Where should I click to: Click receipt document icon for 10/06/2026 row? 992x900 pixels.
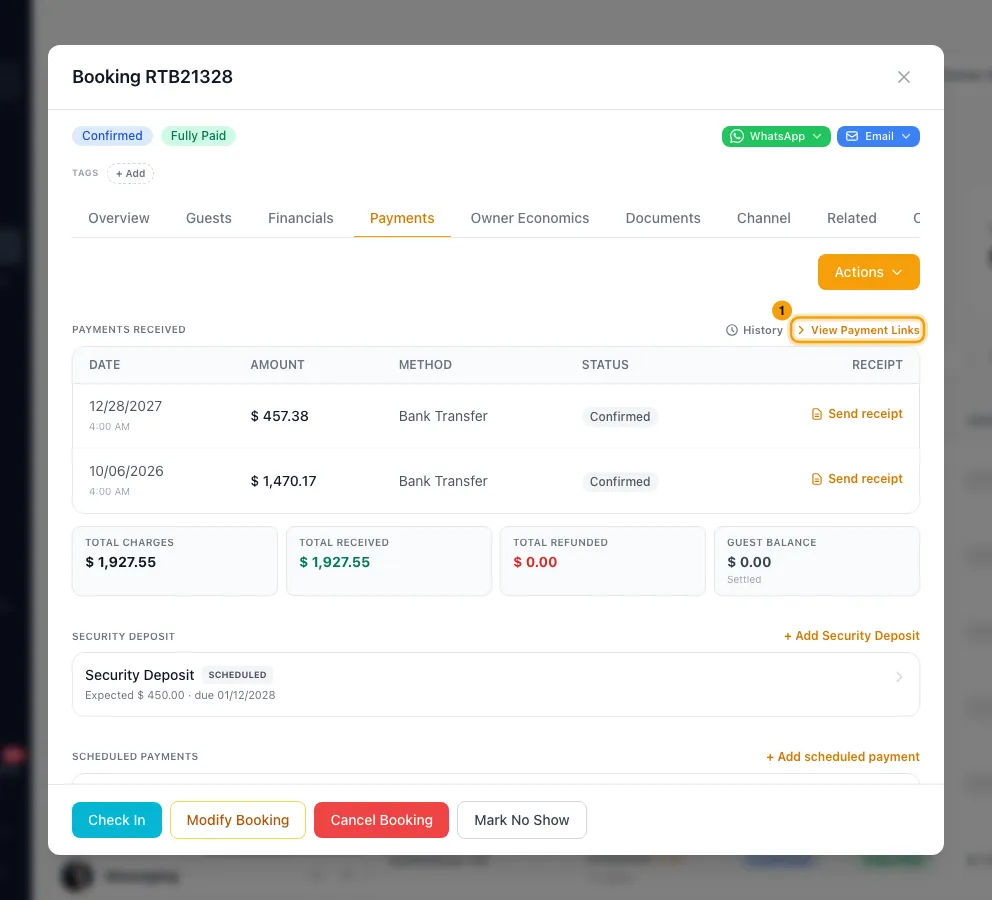pos(817,479)
